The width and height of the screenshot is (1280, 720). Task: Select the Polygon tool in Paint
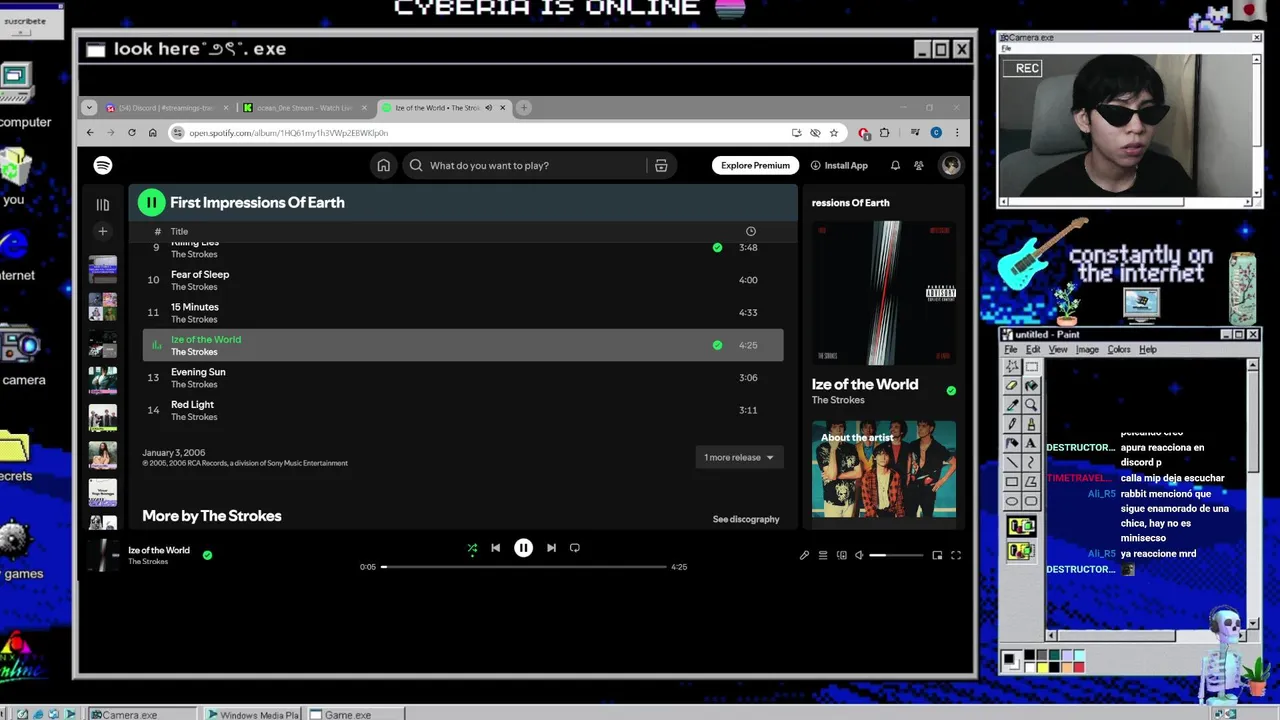click(x=1031, y=481)
